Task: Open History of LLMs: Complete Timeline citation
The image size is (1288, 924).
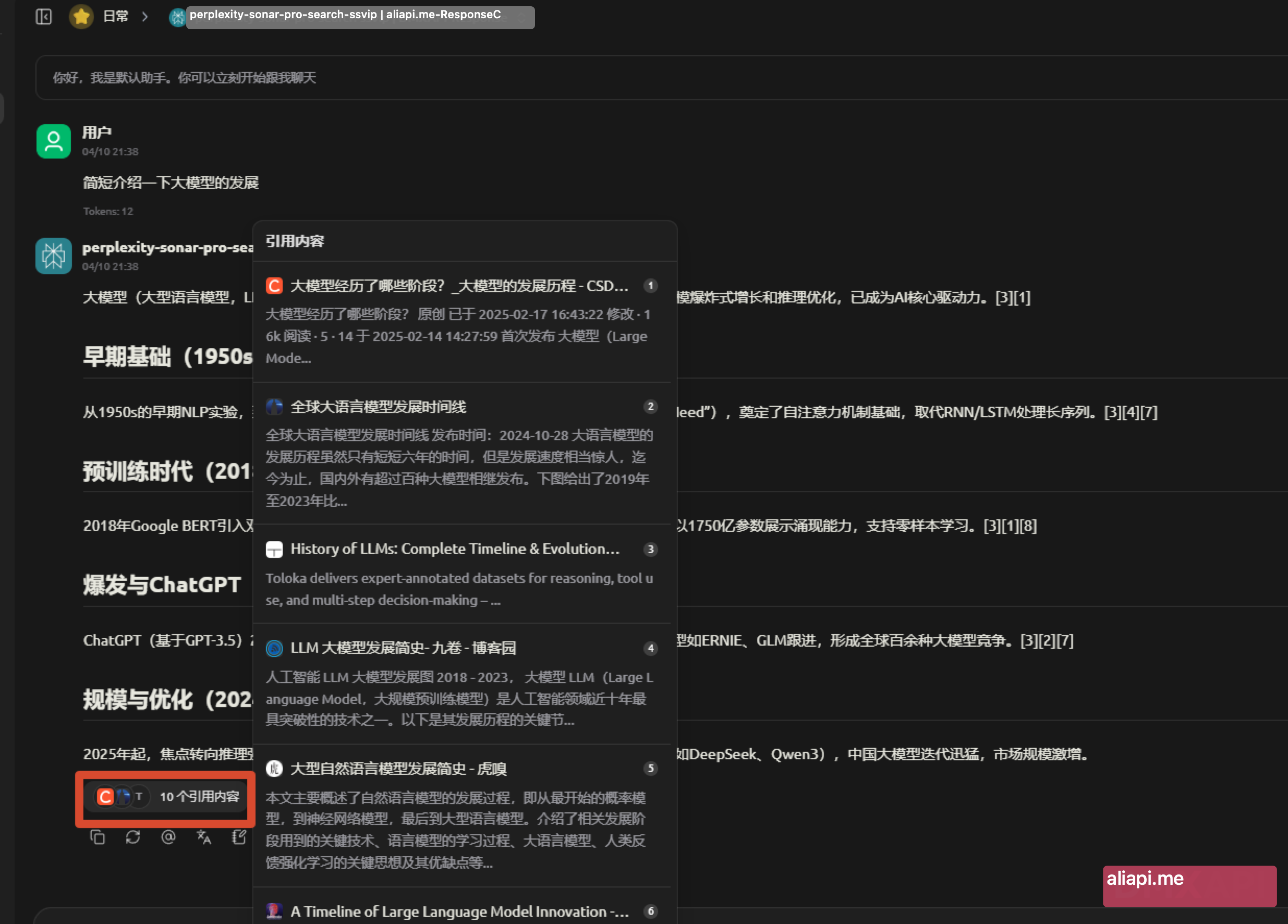Action: [x=455, y=549]
